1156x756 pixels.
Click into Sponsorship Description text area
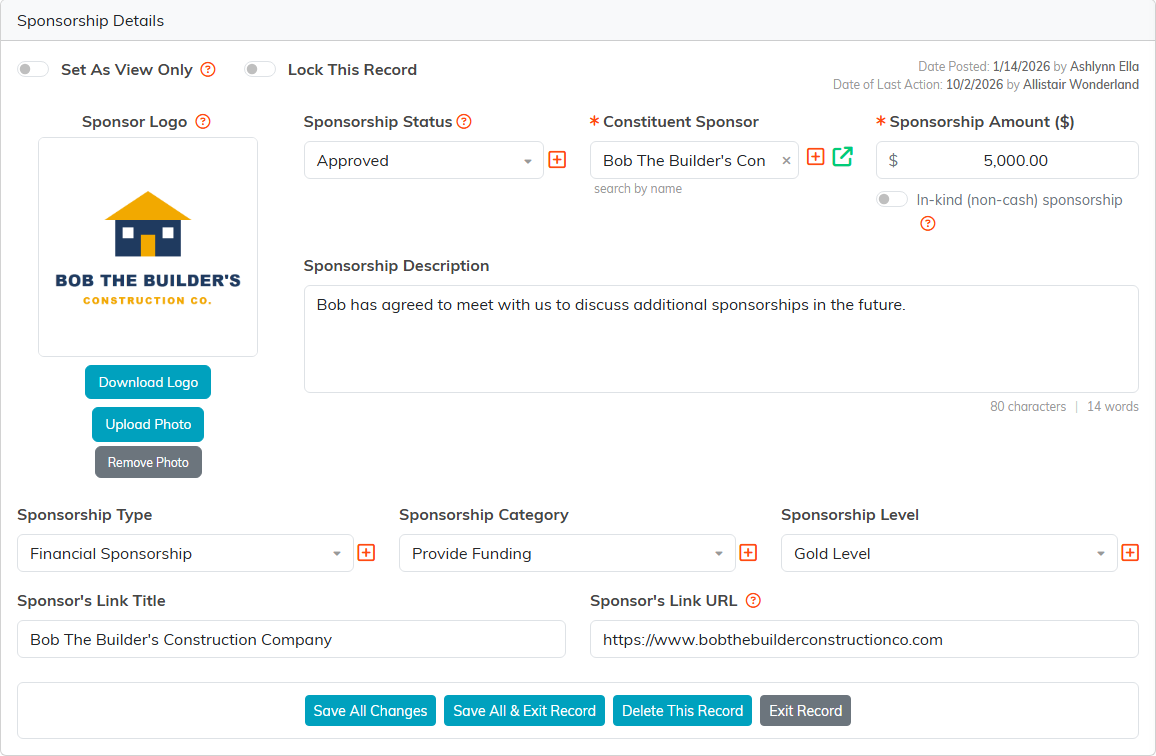721,339
